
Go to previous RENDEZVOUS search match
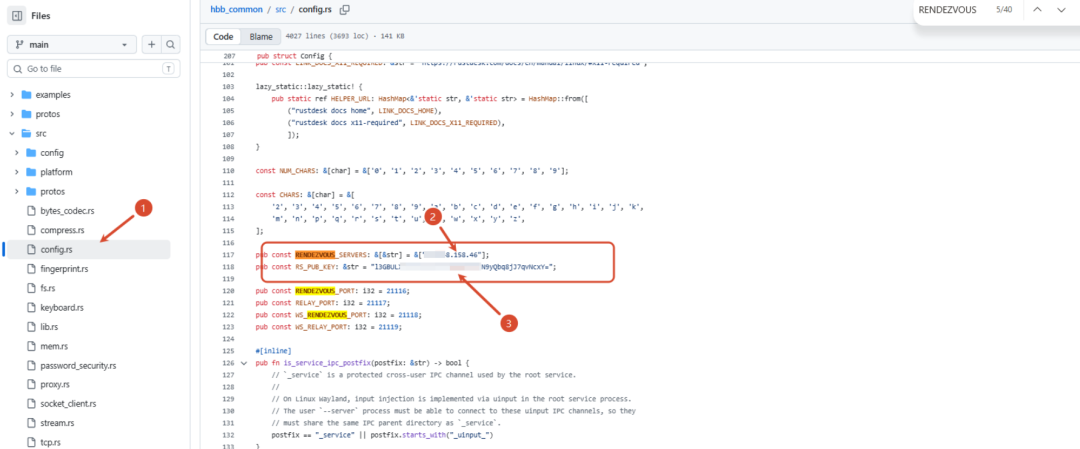(x=1037, y=10)
